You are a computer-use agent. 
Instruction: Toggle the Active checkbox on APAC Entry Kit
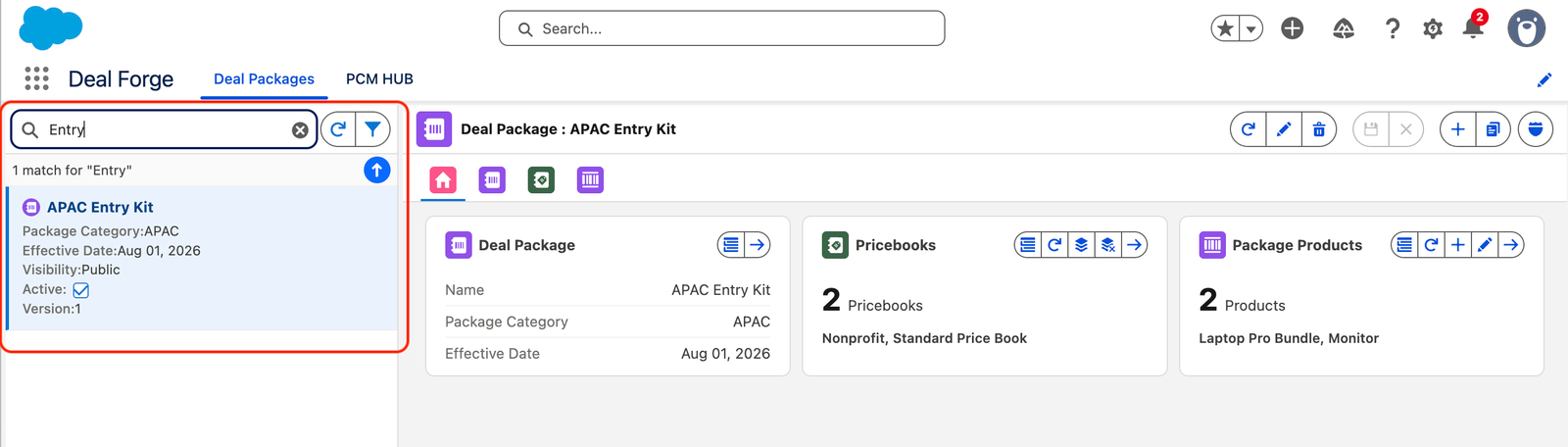coord(81,290)
